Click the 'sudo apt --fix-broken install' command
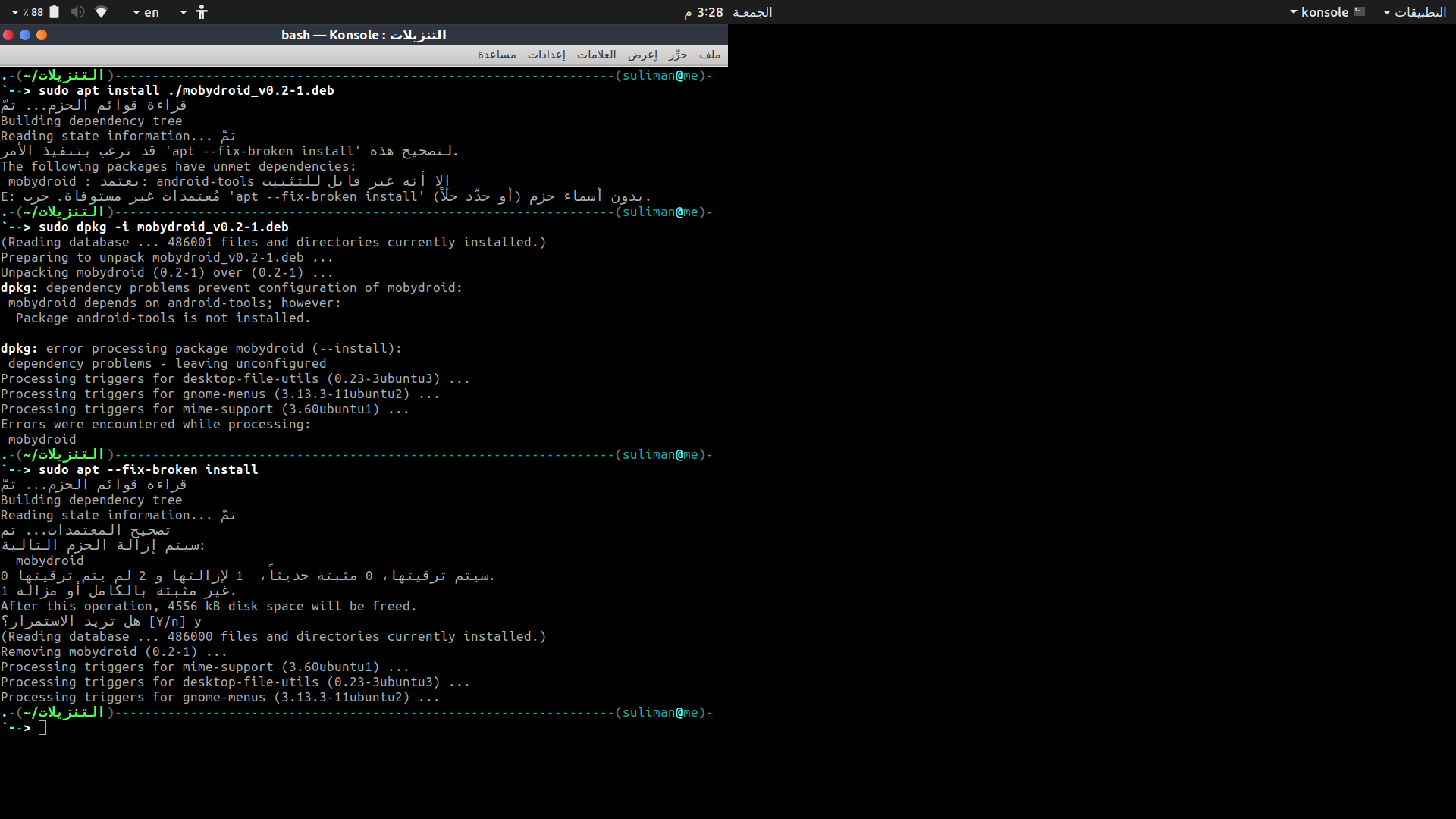Viewport: 1456px width, 819px height. [149, 469]
